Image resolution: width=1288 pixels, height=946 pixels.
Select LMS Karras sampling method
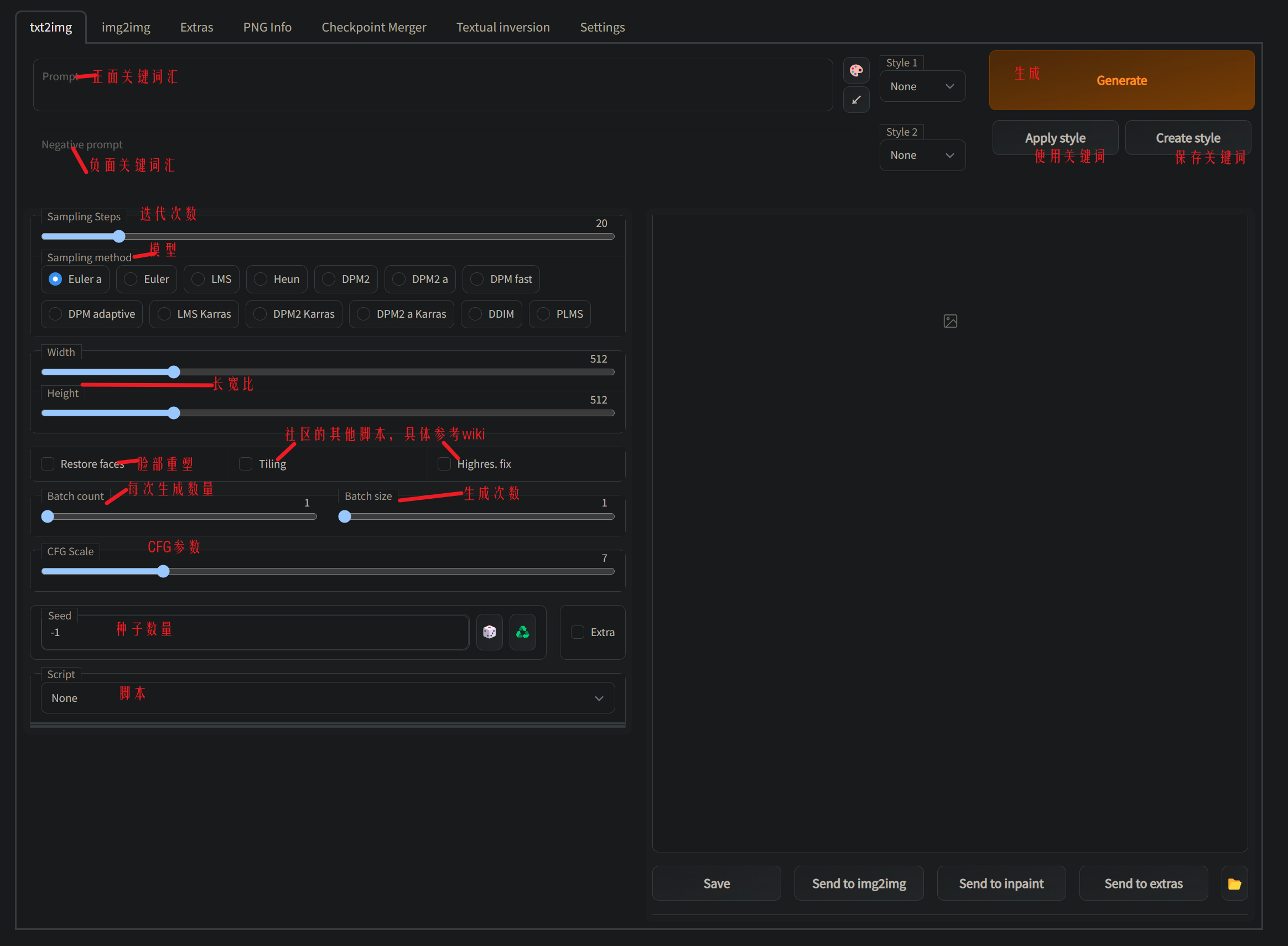pos(195,314)
